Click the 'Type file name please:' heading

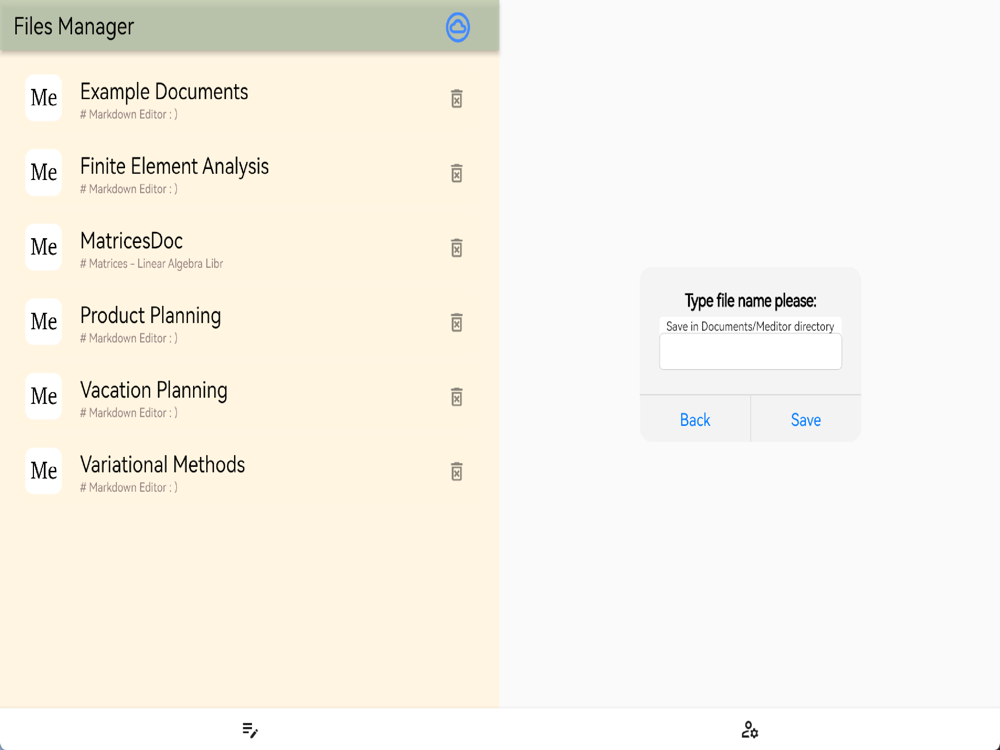click(x=751, y=301)
